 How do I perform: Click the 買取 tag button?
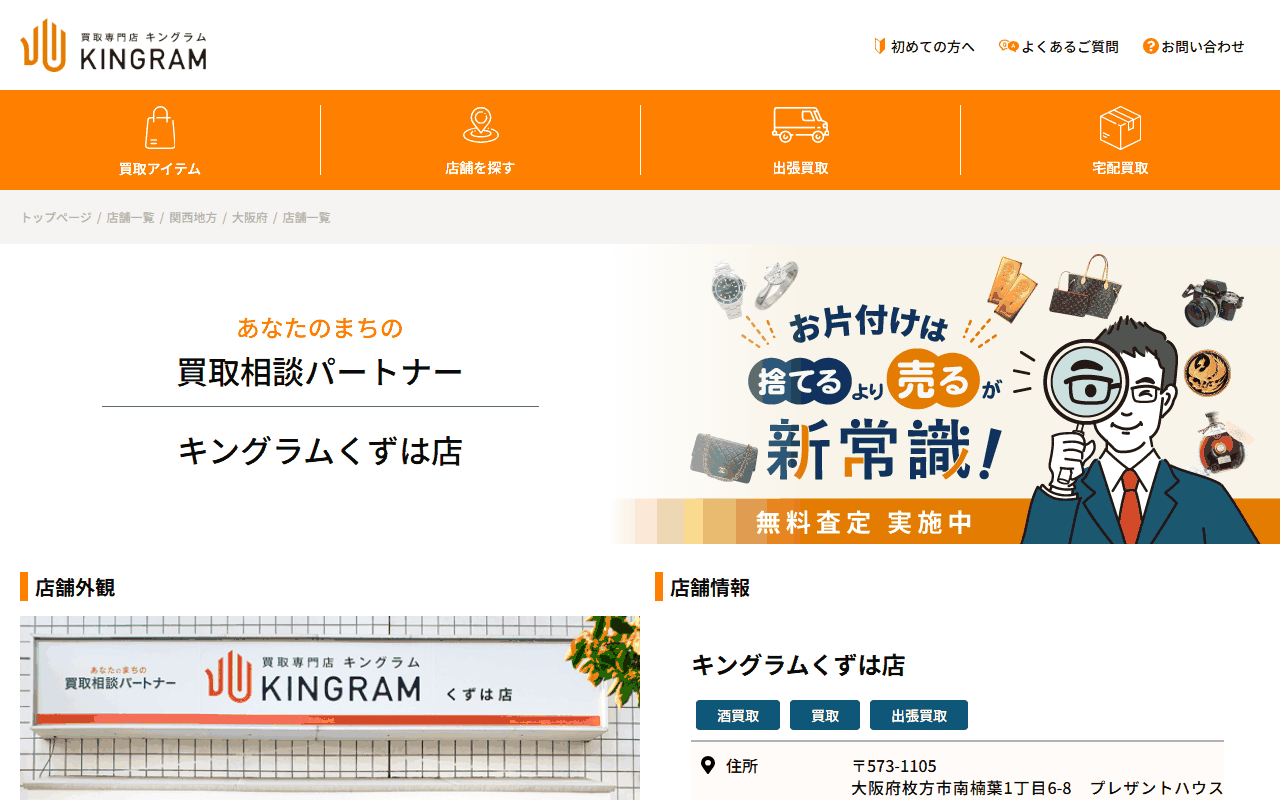point(825,715)
